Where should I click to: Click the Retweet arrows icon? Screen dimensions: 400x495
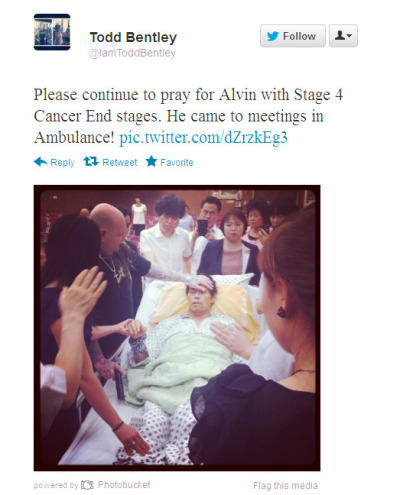[x=91, y=162]
